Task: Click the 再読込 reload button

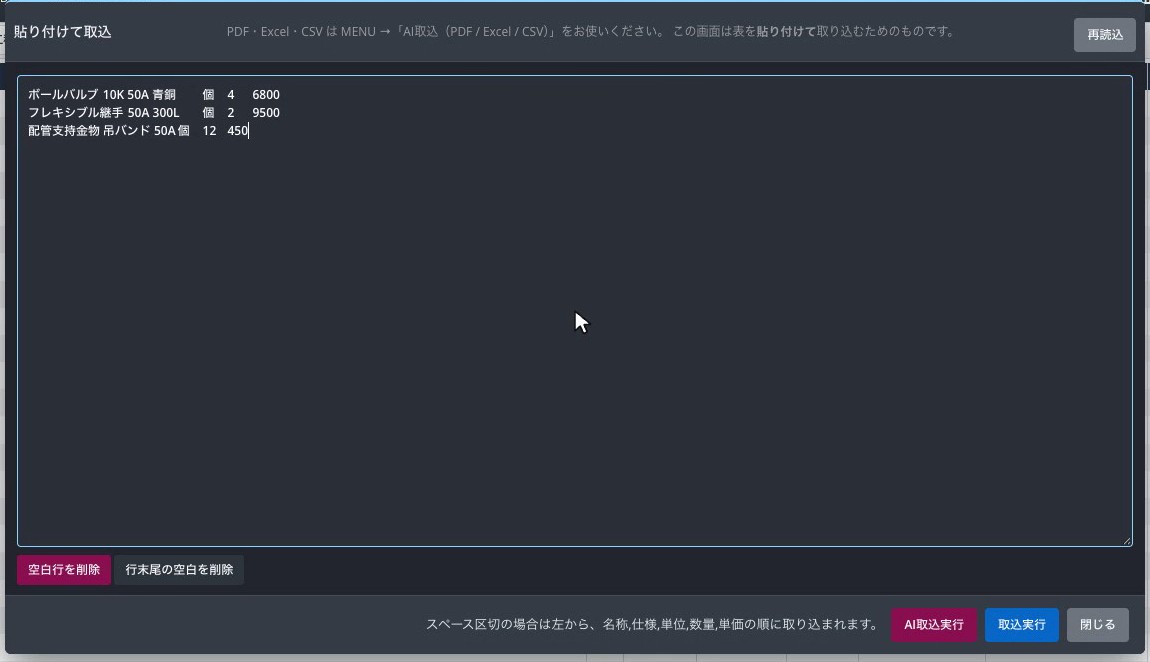Action: pyautogui.click(x=1105, y=34)
